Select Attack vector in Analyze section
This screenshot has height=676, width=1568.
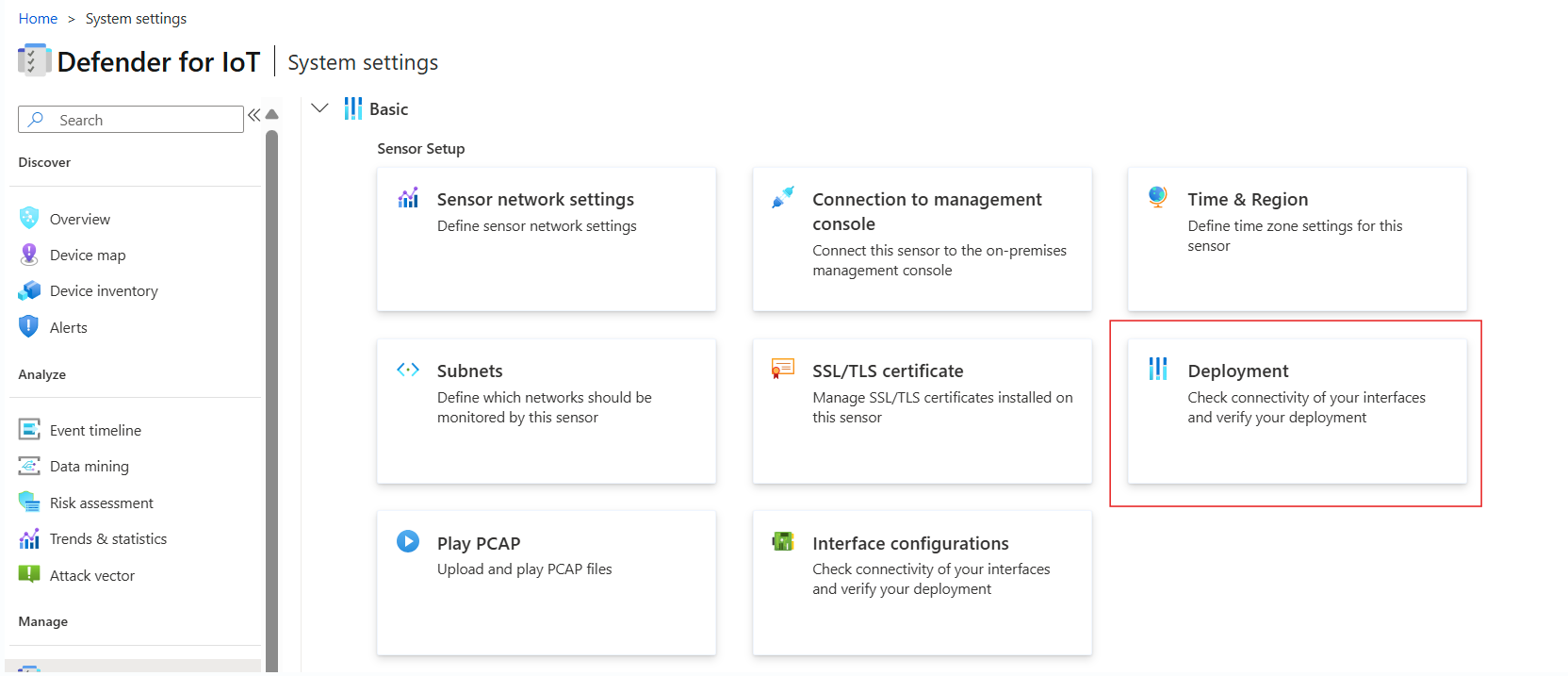[x=91, y=576]
